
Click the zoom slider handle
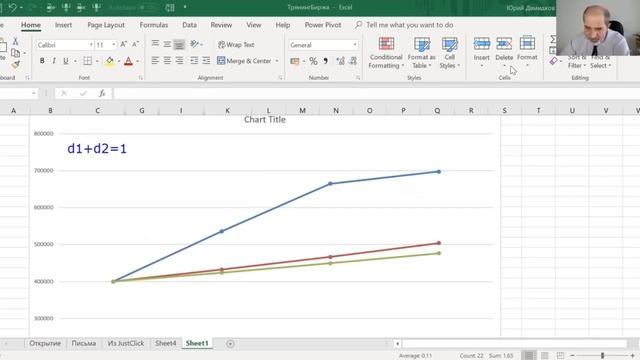[602, 356]
